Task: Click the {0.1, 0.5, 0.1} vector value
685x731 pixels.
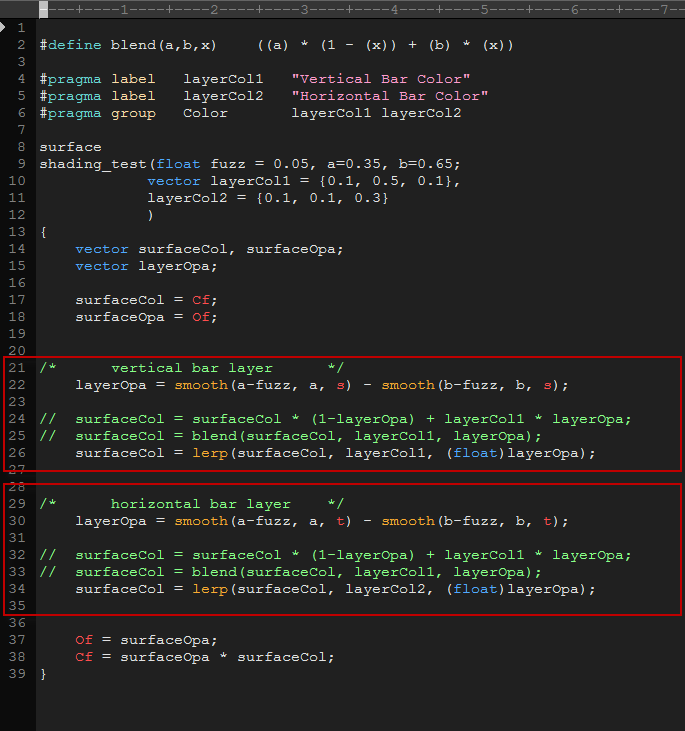Action: [385, 181]
